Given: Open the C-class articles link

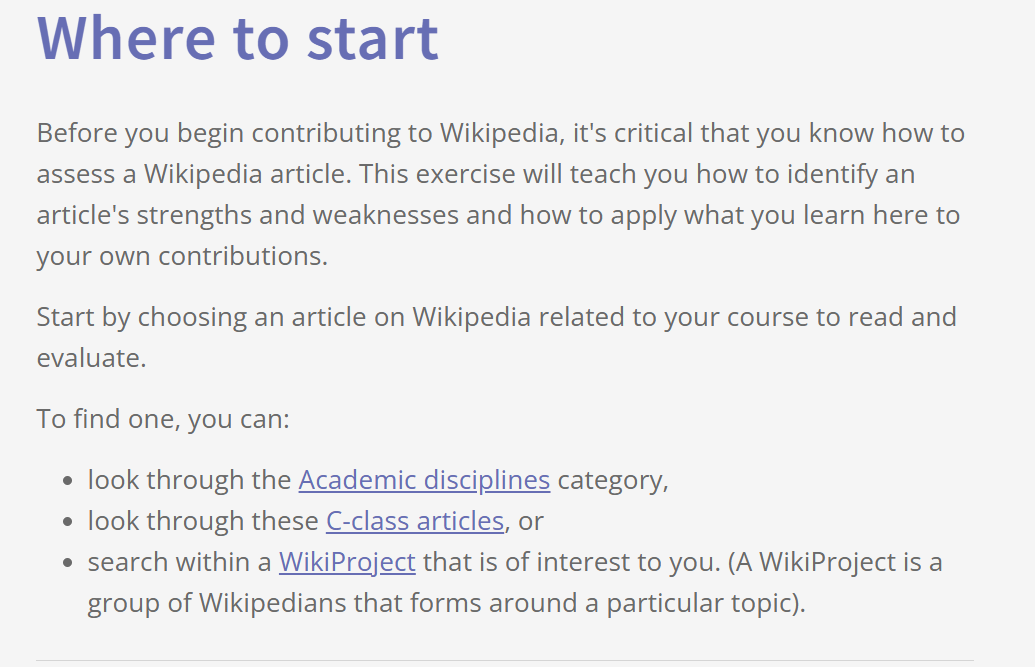Looking at the screenshot, I should 415,521.
